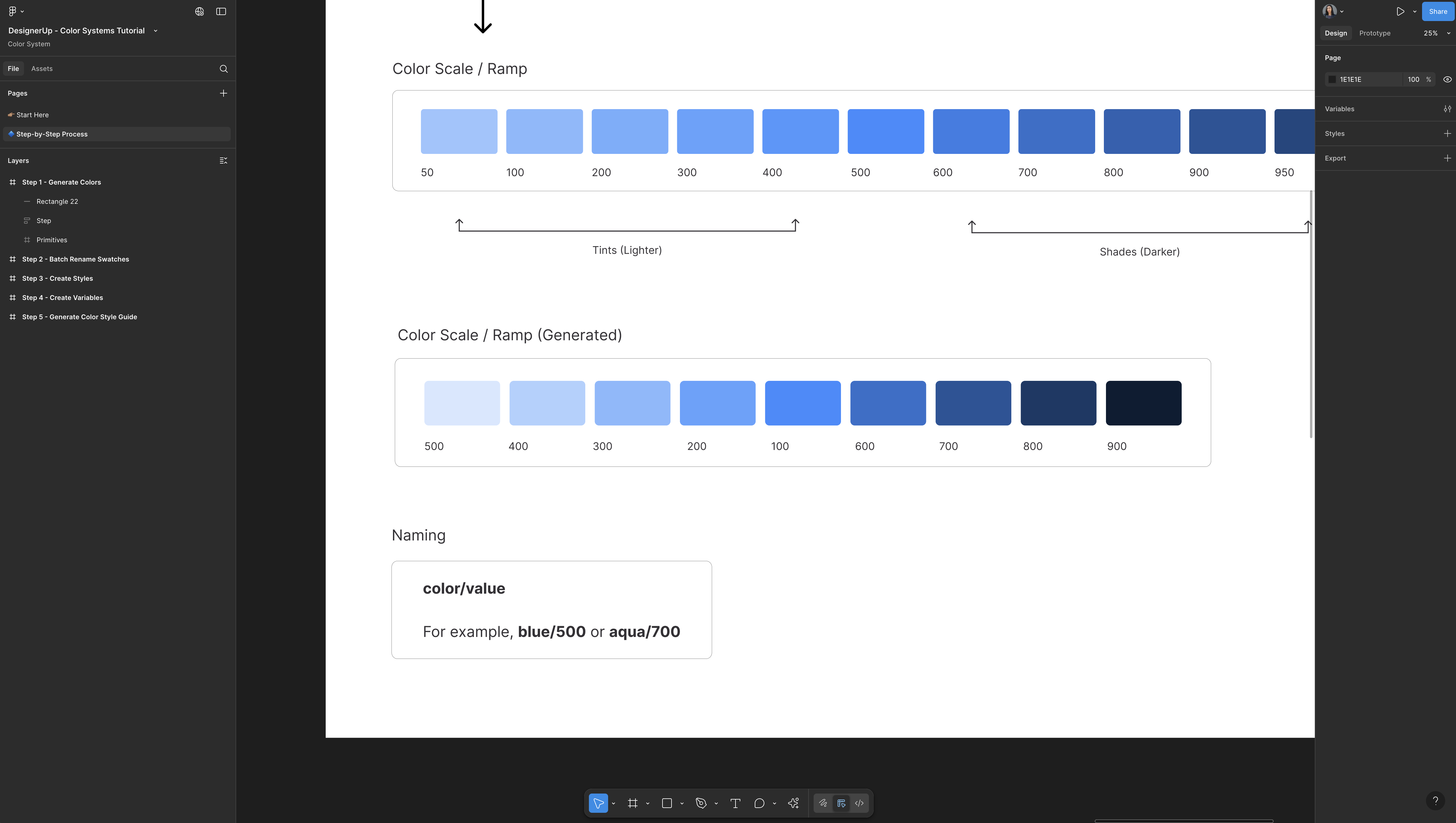This screenshot has height=823, width=1456.
Task: Select the Frame tool in the toolbar
Action: pos(632,803)
